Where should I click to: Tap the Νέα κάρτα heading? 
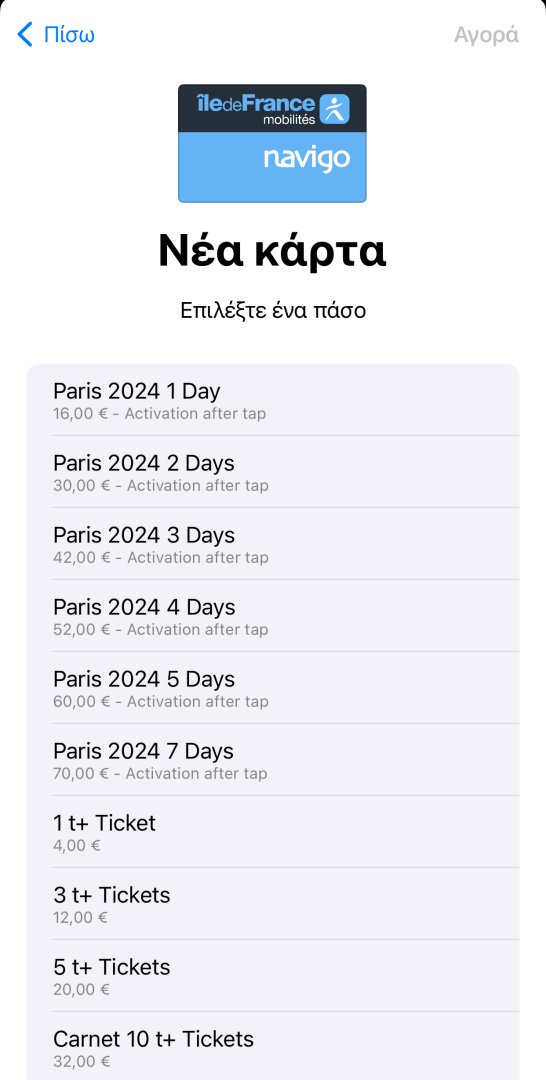click(272, 252)
